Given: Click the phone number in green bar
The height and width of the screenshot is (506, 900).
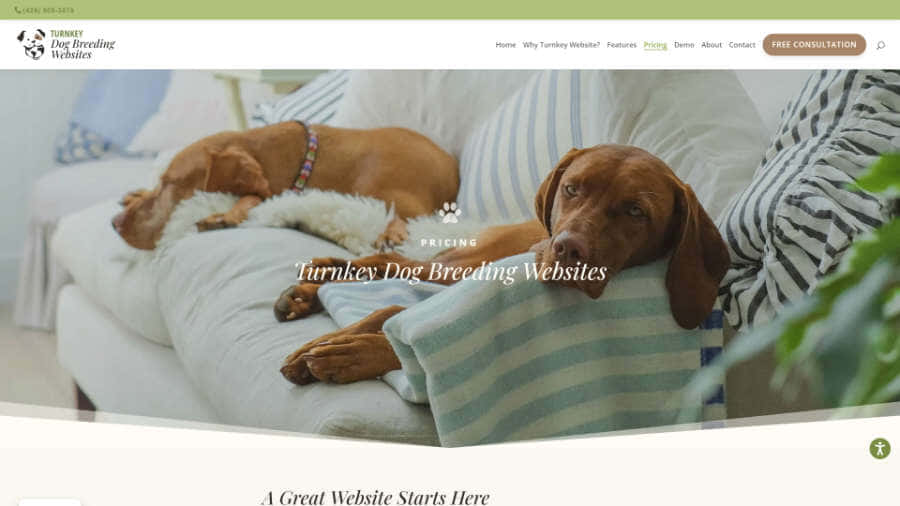Looking at the screenshot, I should click(48, 10).
